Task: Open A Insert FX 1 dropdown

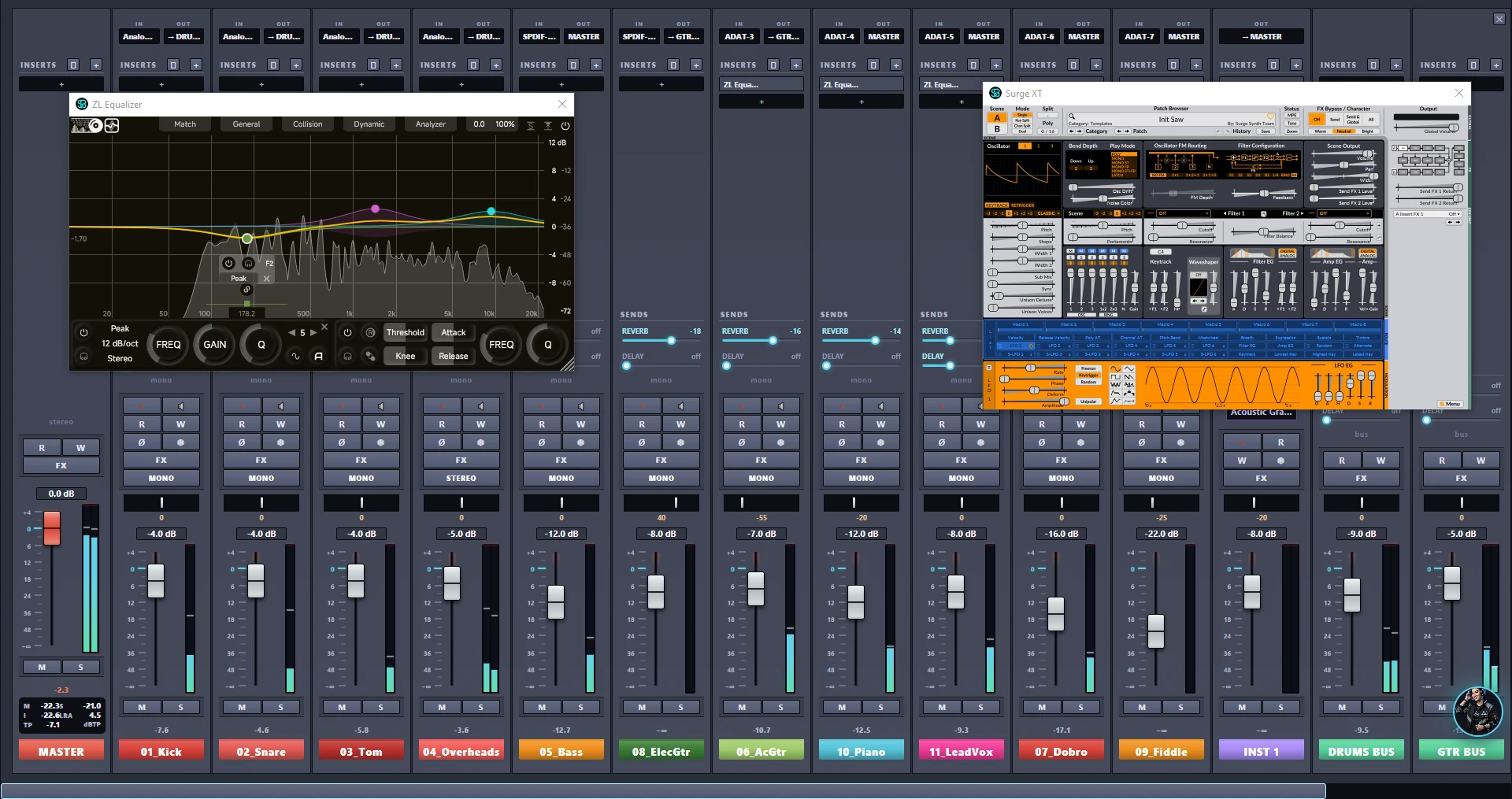Action: pyautogui.click(x=1428, y=214)
